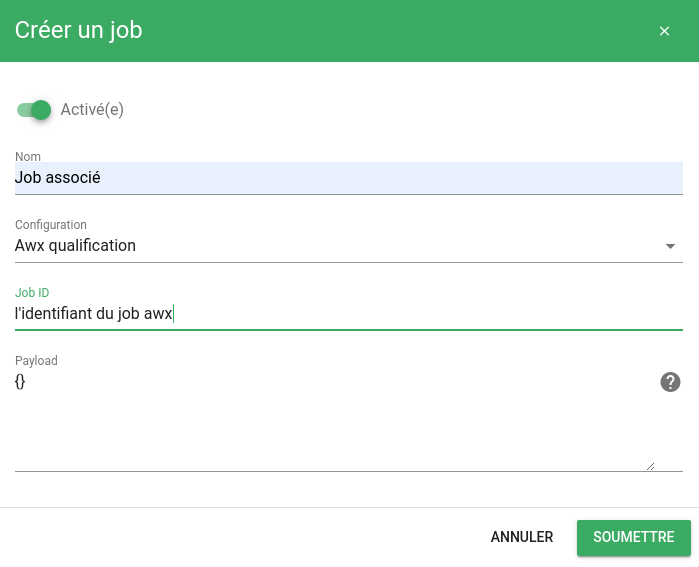Open the Payload help question mark icon
Image resolution: width=699 pixels, height=567 pixels.
tap(670, 382)
